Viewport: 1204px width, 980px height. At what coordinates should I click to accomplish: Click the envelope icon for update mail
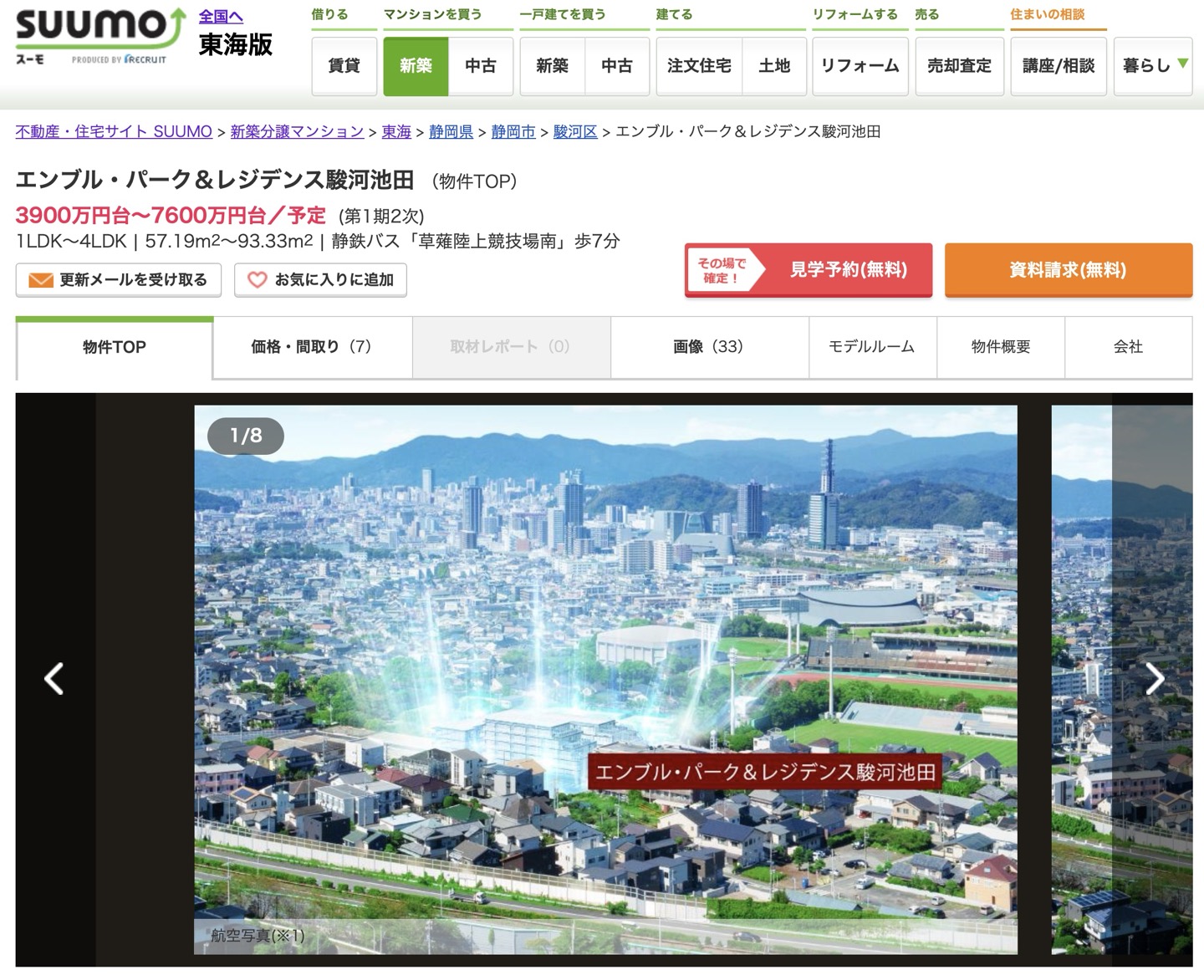pos(41,280)
